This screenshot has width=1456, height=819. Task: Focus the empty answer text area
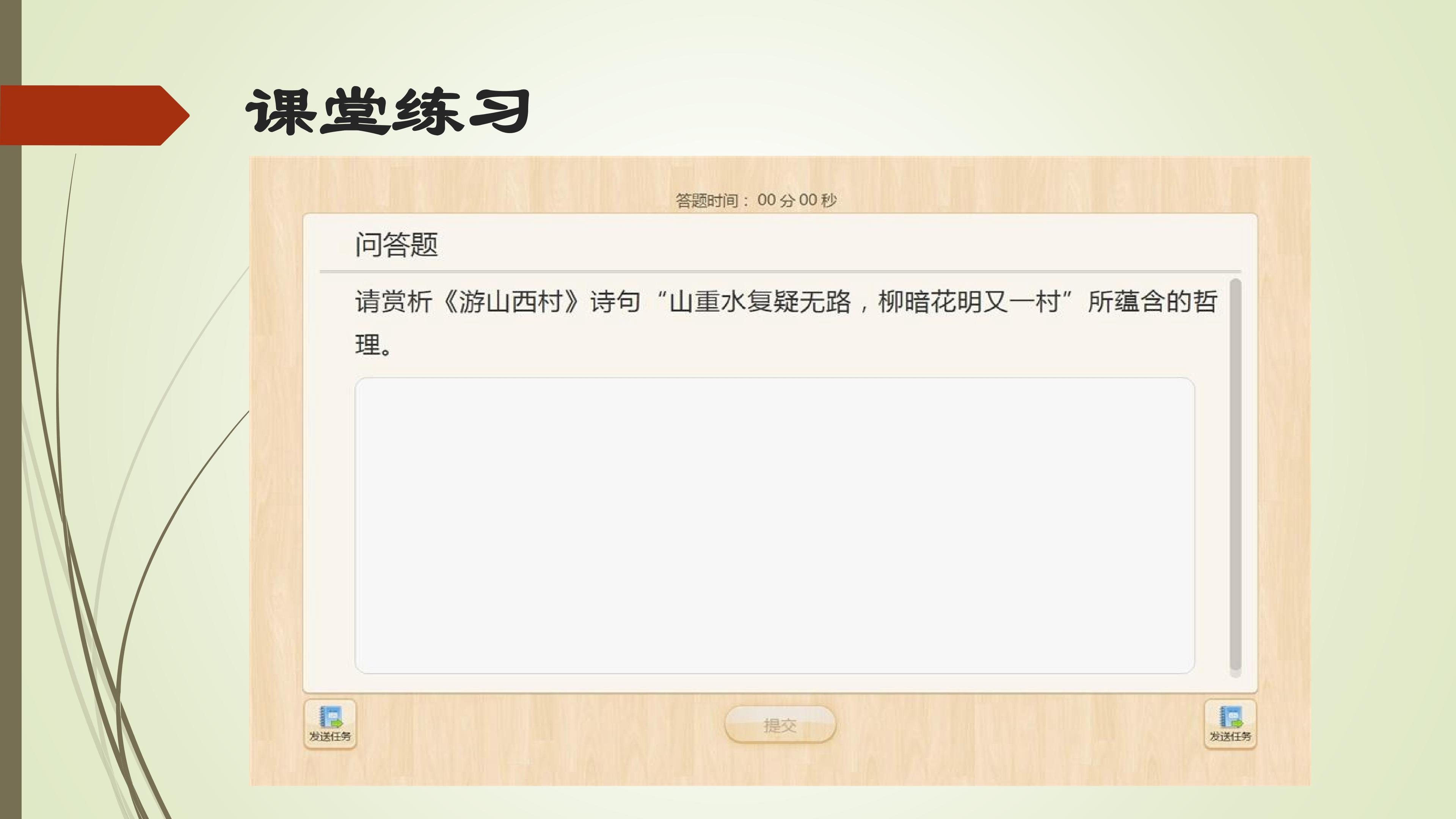(774, 526)
